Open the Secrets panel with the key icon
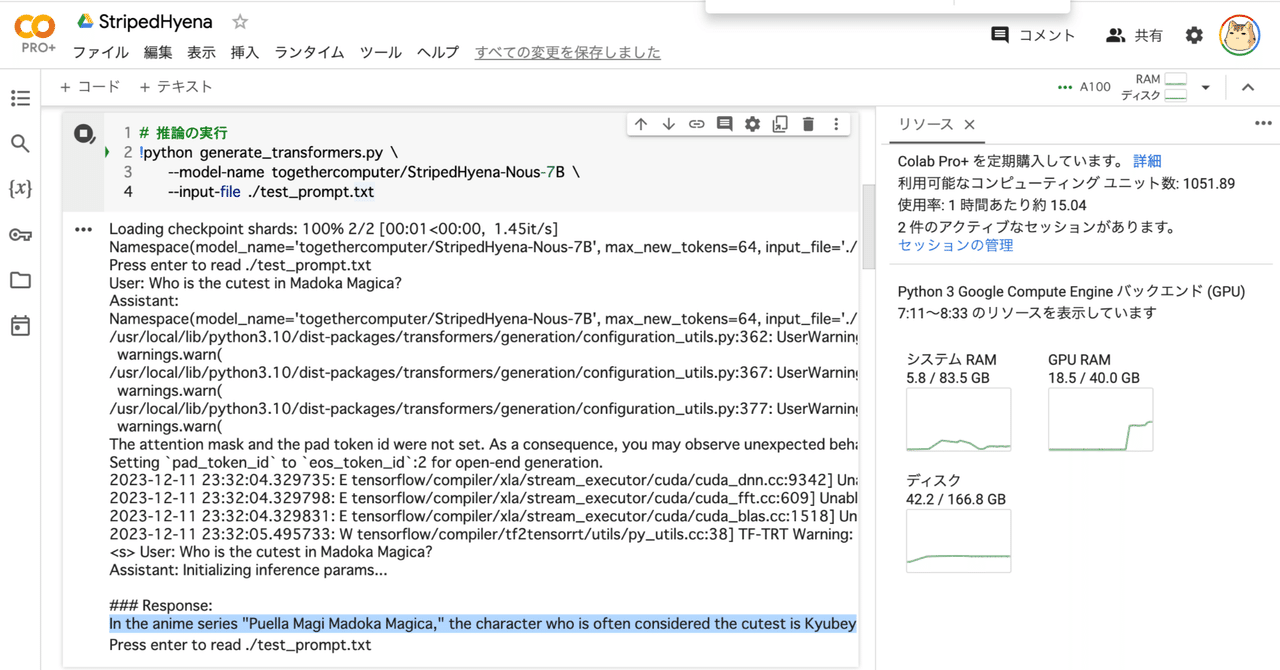The image size is (1280, 670). (x=20, y=233)
